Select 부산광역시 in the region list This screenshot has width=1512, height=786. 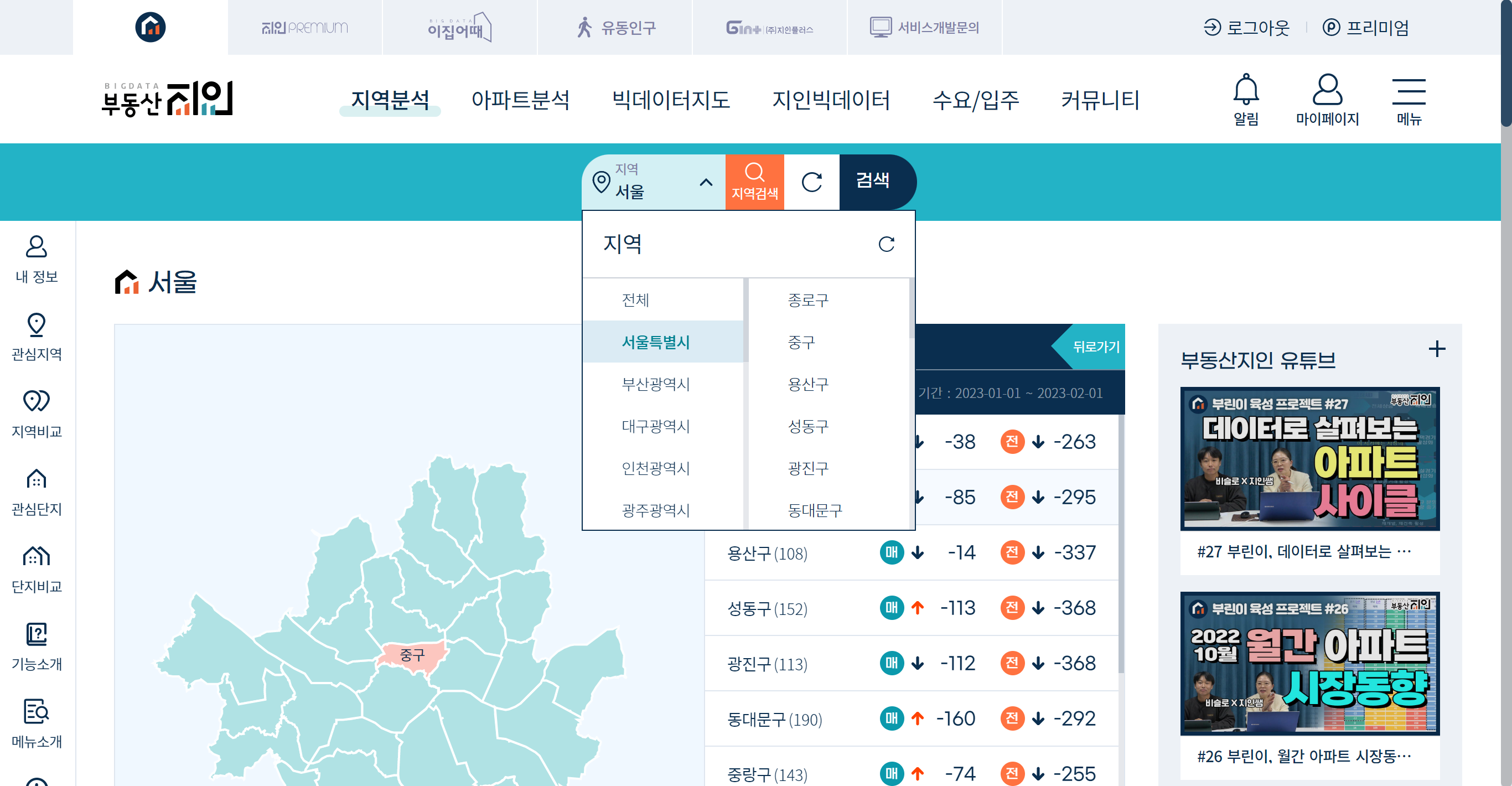click(656, 384)
